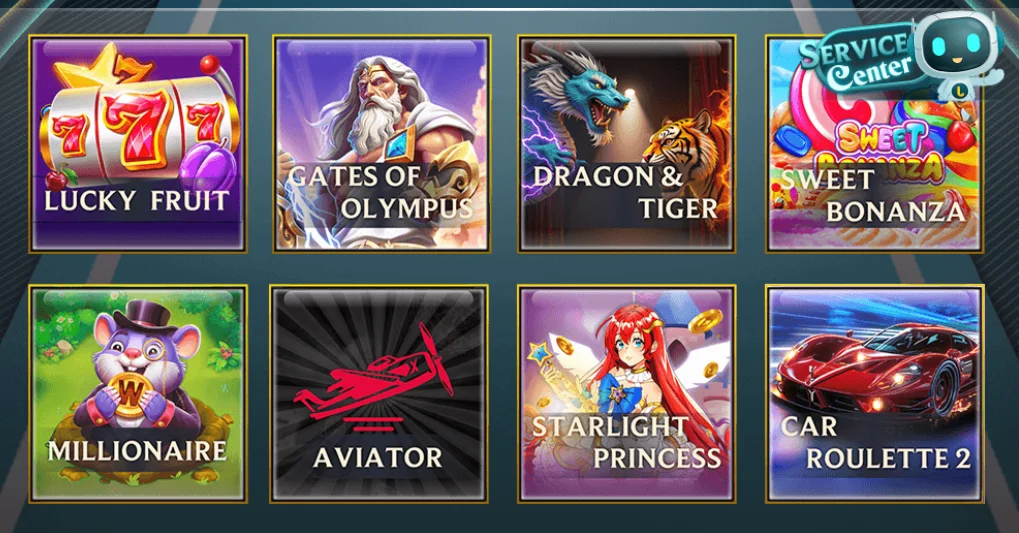
Task: Launch Gates of Olympus game
Action: pos(381,144)
